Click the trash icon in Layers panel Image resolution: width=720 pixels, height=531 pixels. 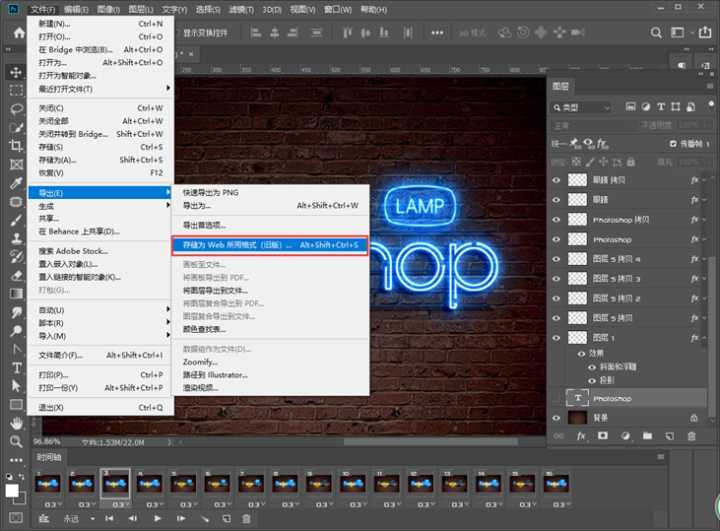[x=692, y=436]
